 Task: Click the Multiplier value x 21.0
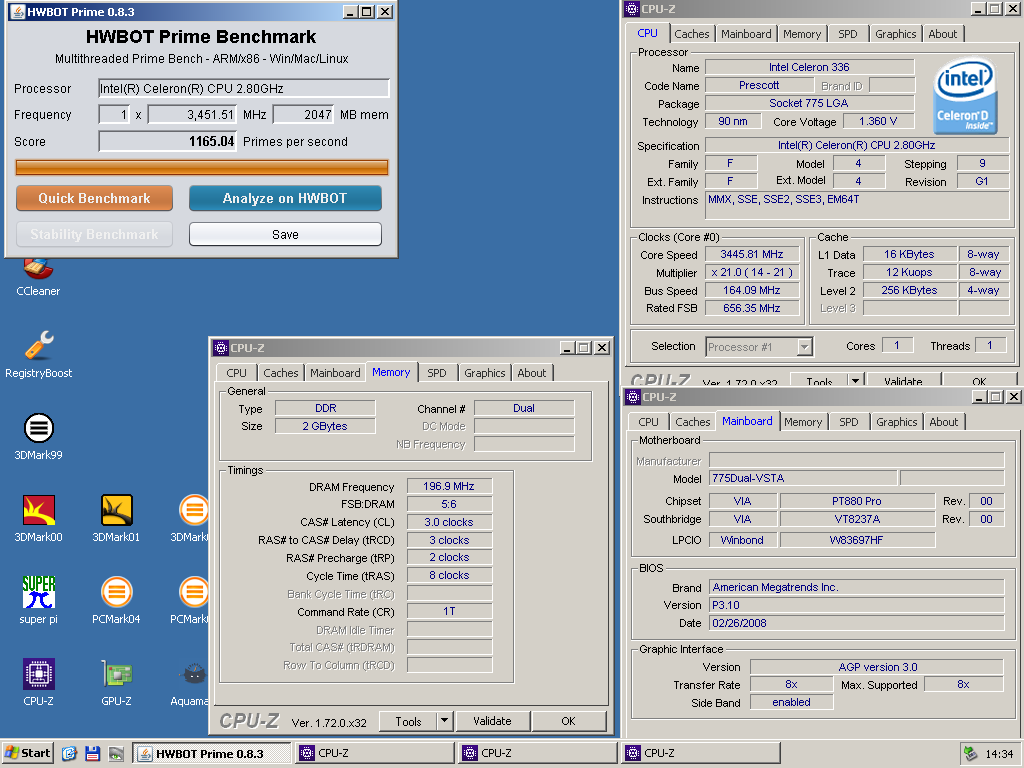(x=752, y=272)
